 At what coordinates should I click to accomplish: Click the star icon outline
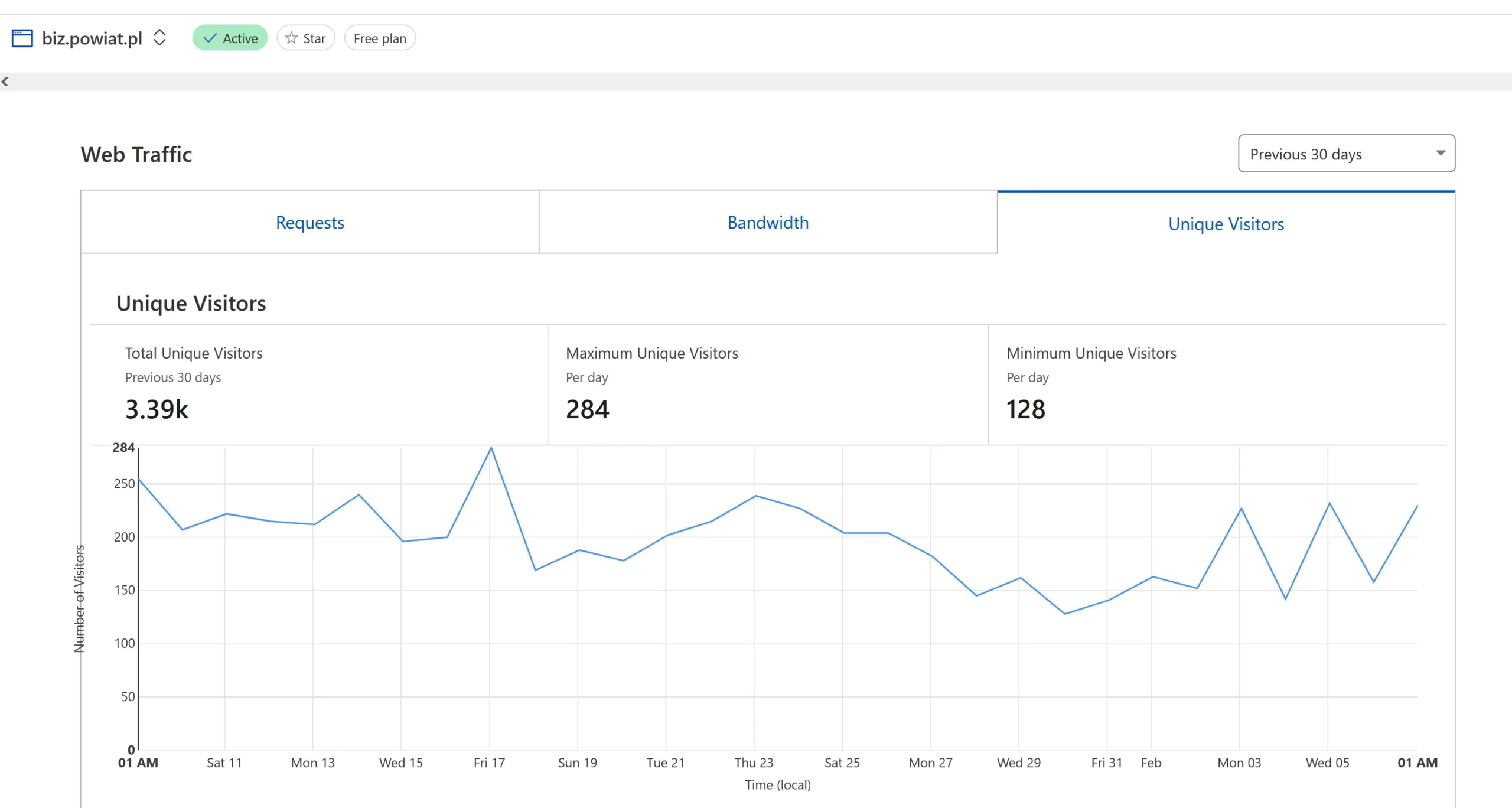coord(291,38)
